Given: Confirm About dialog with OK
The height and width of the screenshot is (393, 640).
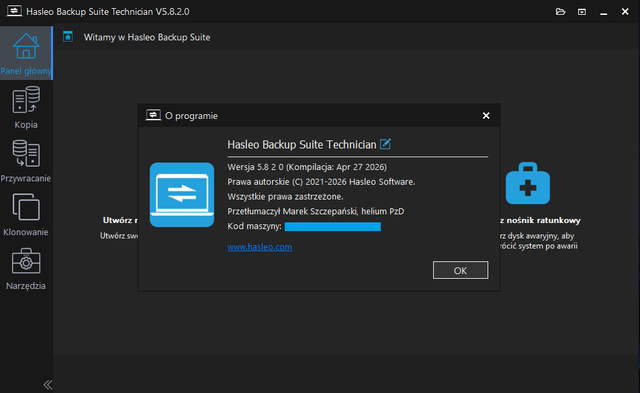Looking at the screenshot, I should (460, 270).
